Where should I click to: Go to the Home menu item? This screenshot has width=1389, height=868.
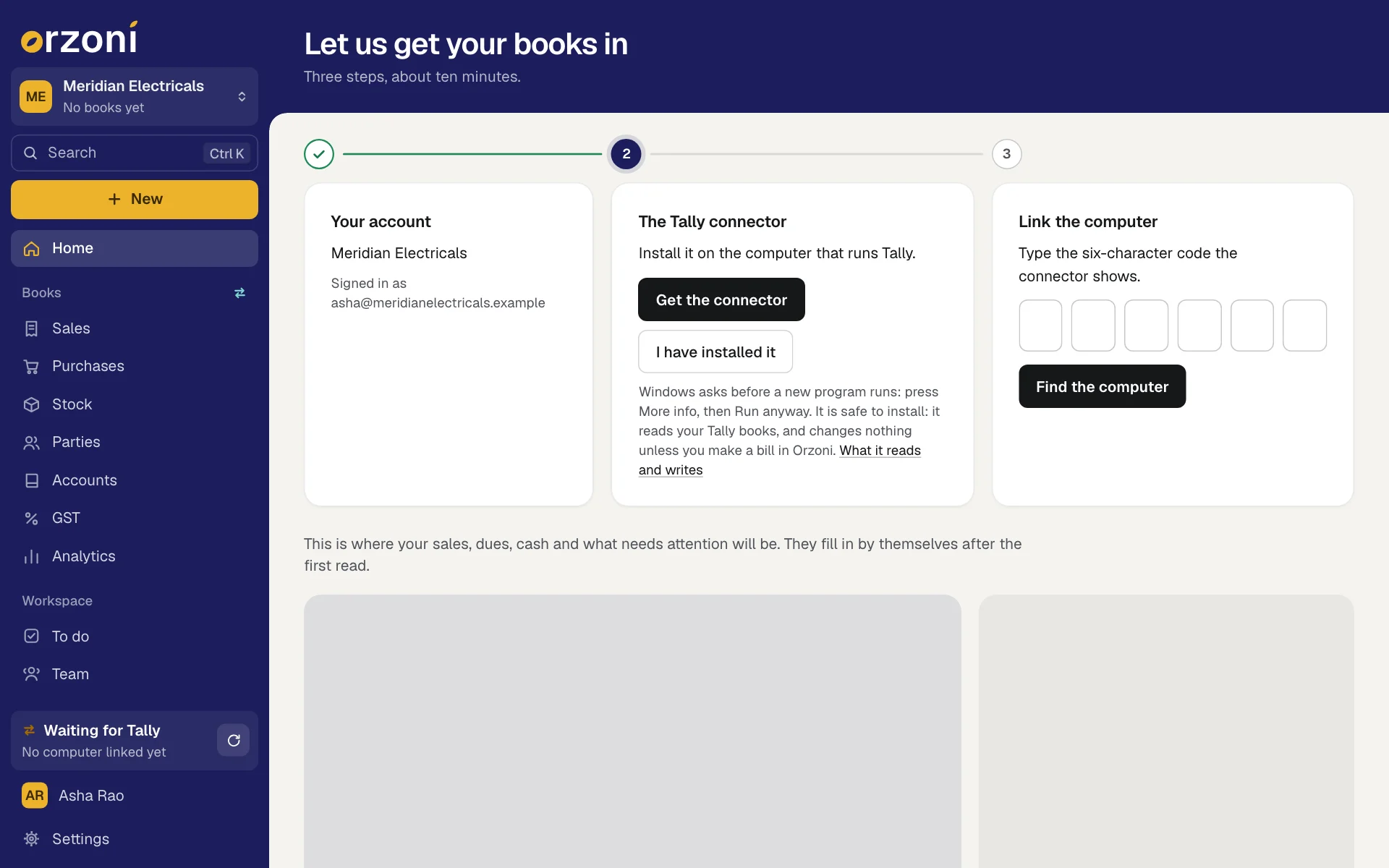click(x=135, y=248)
